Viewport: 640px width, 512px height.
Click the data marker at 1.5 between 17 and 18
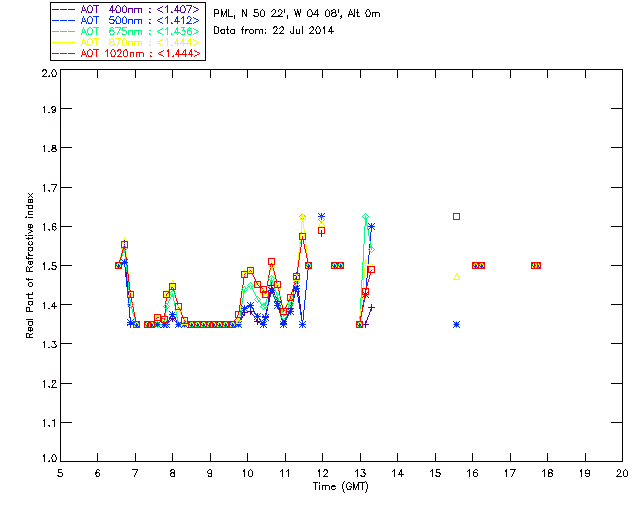(x=536, y=265)
